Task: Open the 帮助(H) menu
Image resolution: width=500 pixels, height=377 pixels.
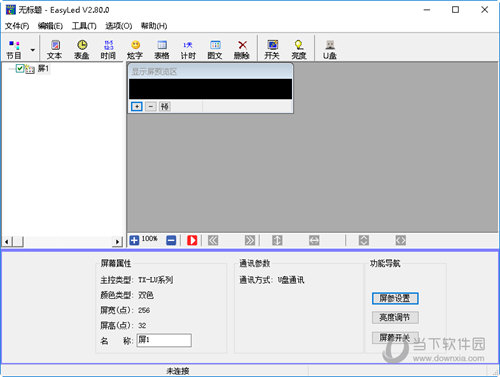Action: [x=154, y=26]
